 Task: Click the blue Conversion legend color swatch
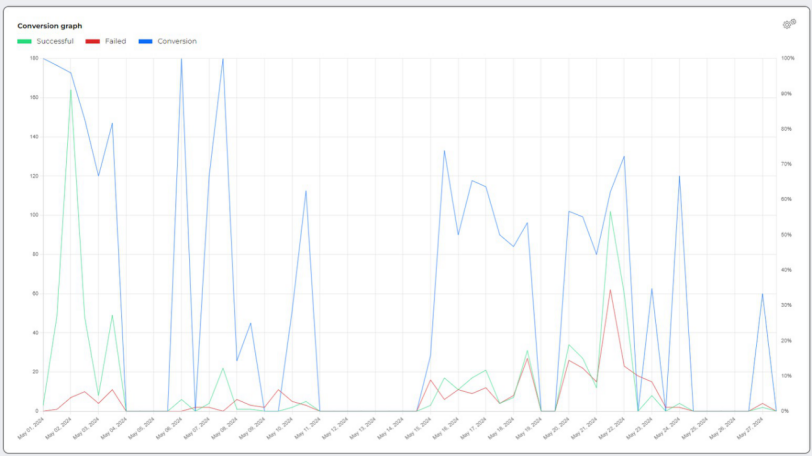pyautogui.click(x=146, y=41)
